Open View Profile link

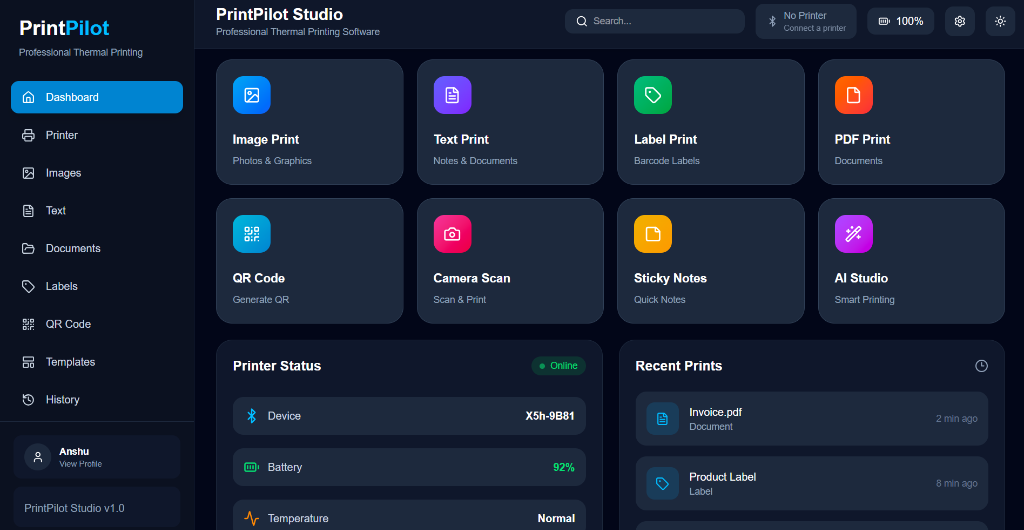(80, 464)
